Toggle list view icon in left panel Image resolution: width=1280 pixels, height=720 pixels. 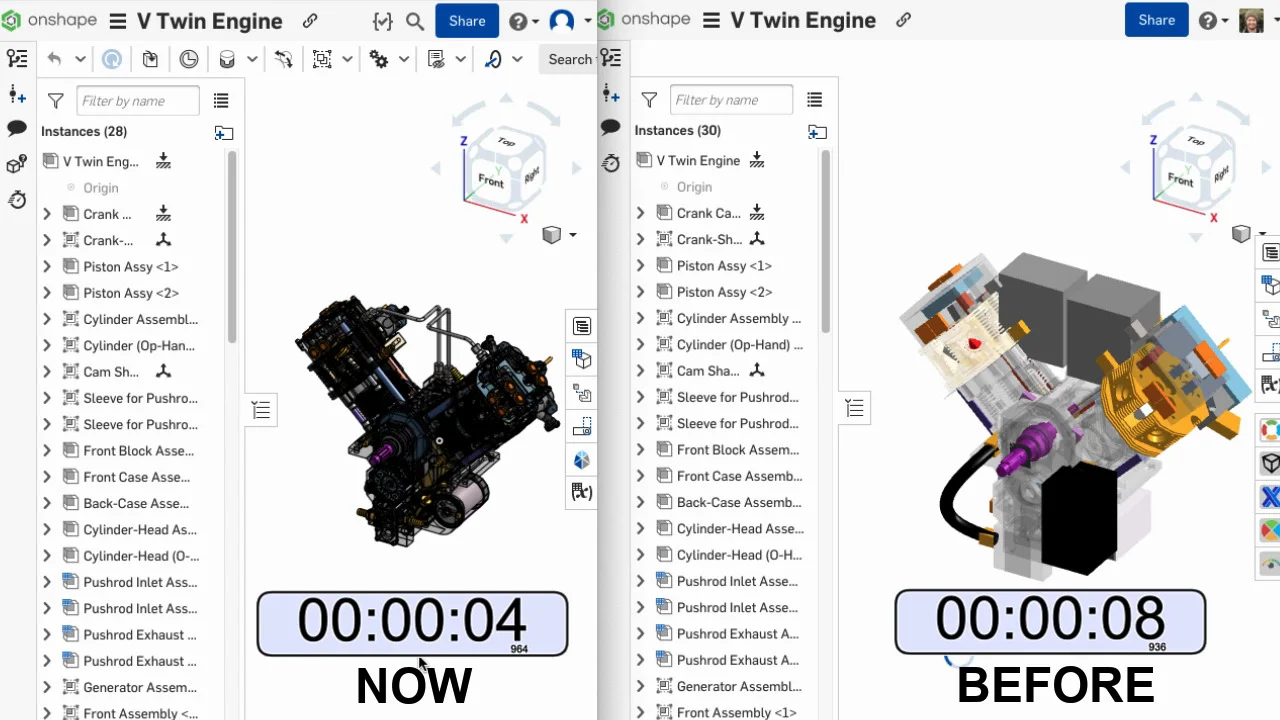coord(221,101)
